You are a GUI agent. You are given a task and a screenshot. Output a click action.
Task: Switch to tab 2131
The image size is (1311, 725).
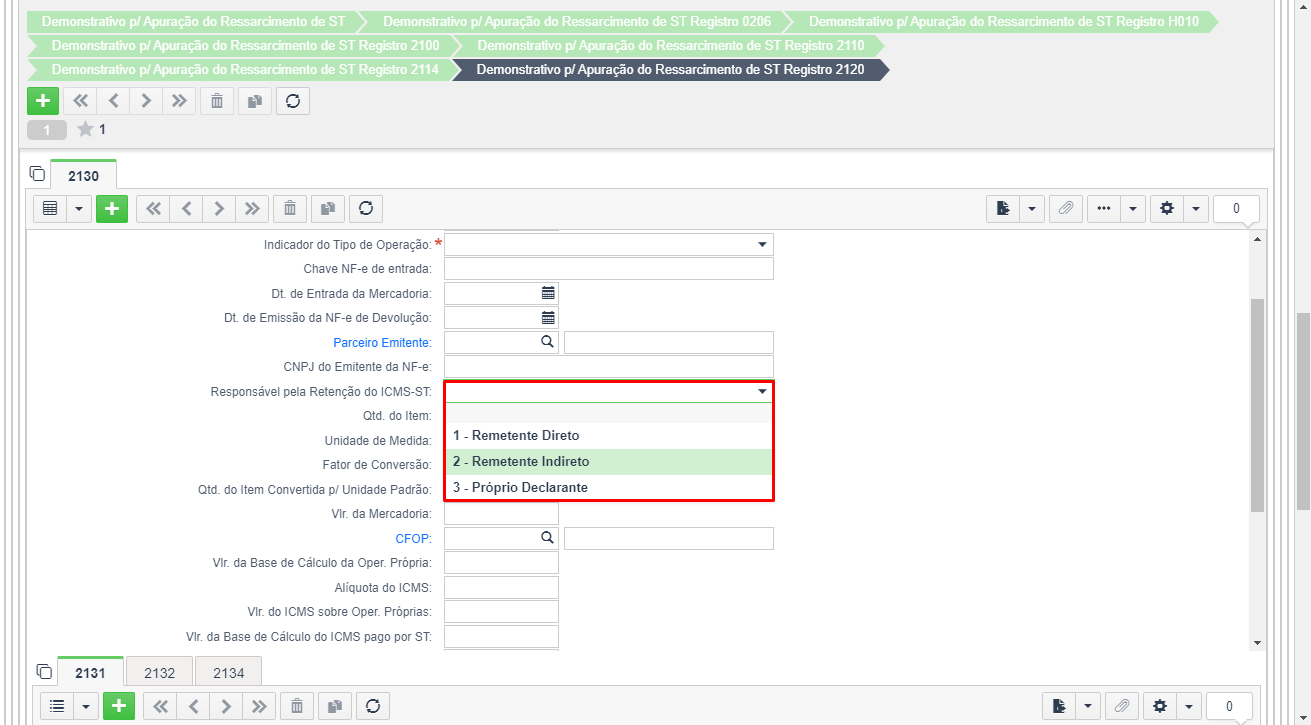click(x=90, y=673)
